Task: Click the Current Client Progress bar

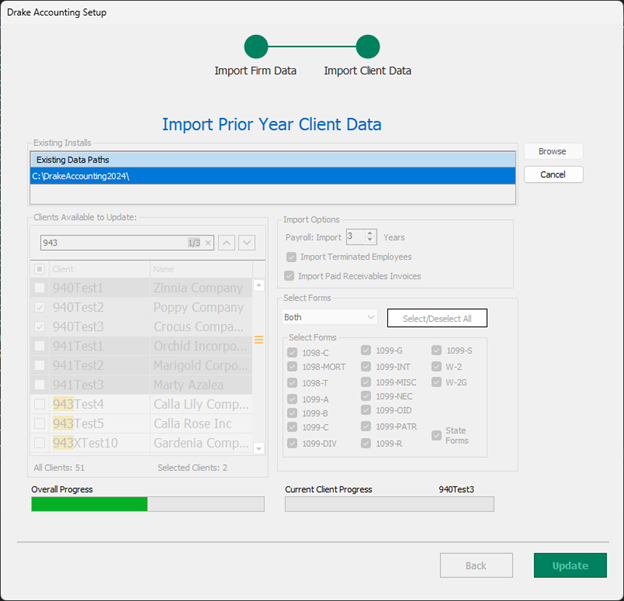Action: [390, 504]
